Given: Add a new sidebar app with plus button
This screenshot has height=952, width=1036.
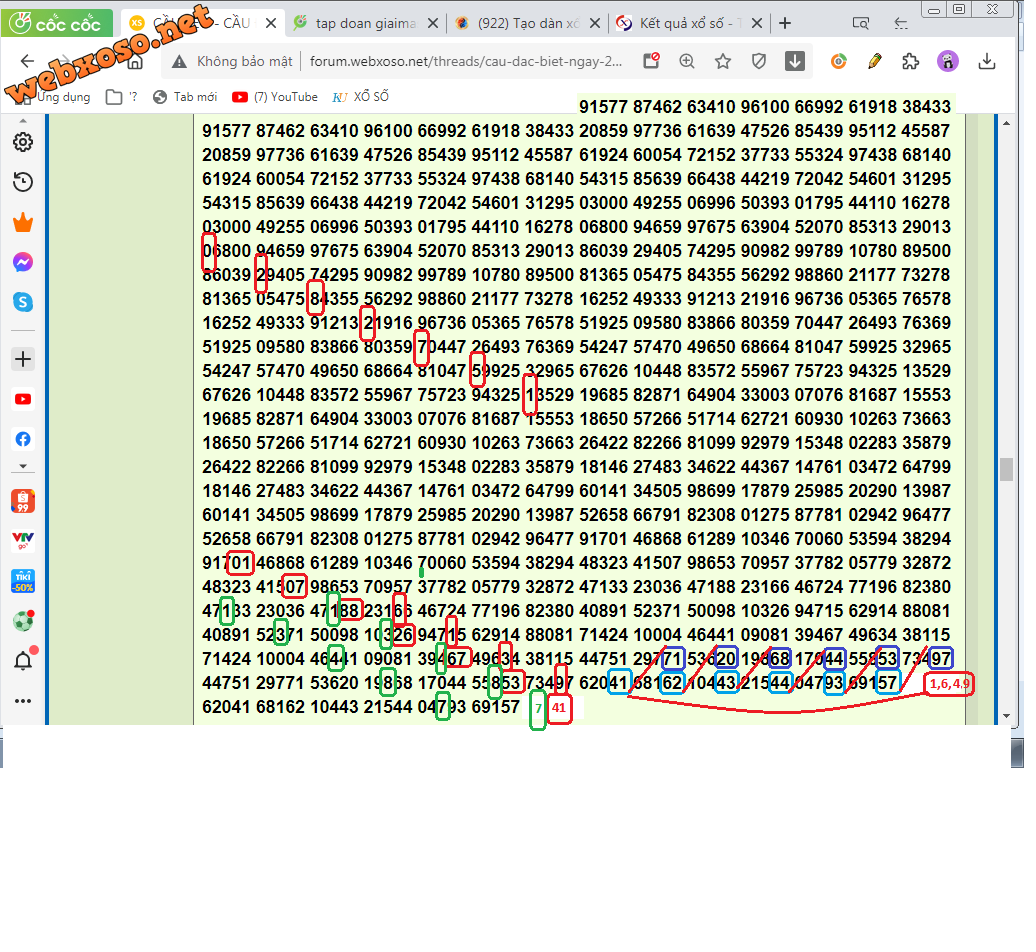Looking at the screenshot, I should click(x=22, y=359).
